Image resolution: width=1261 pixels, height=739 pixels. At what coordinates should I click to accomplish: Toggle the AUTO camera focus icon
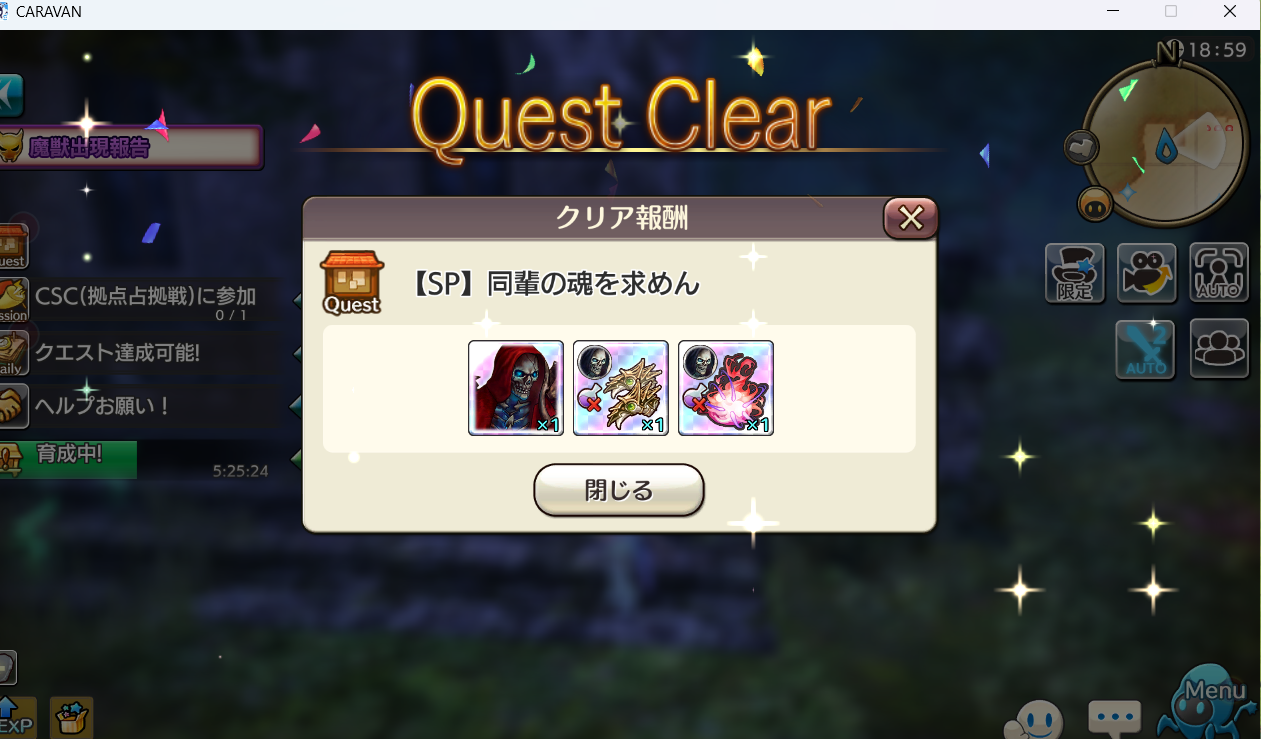(x=1219, y=273)
